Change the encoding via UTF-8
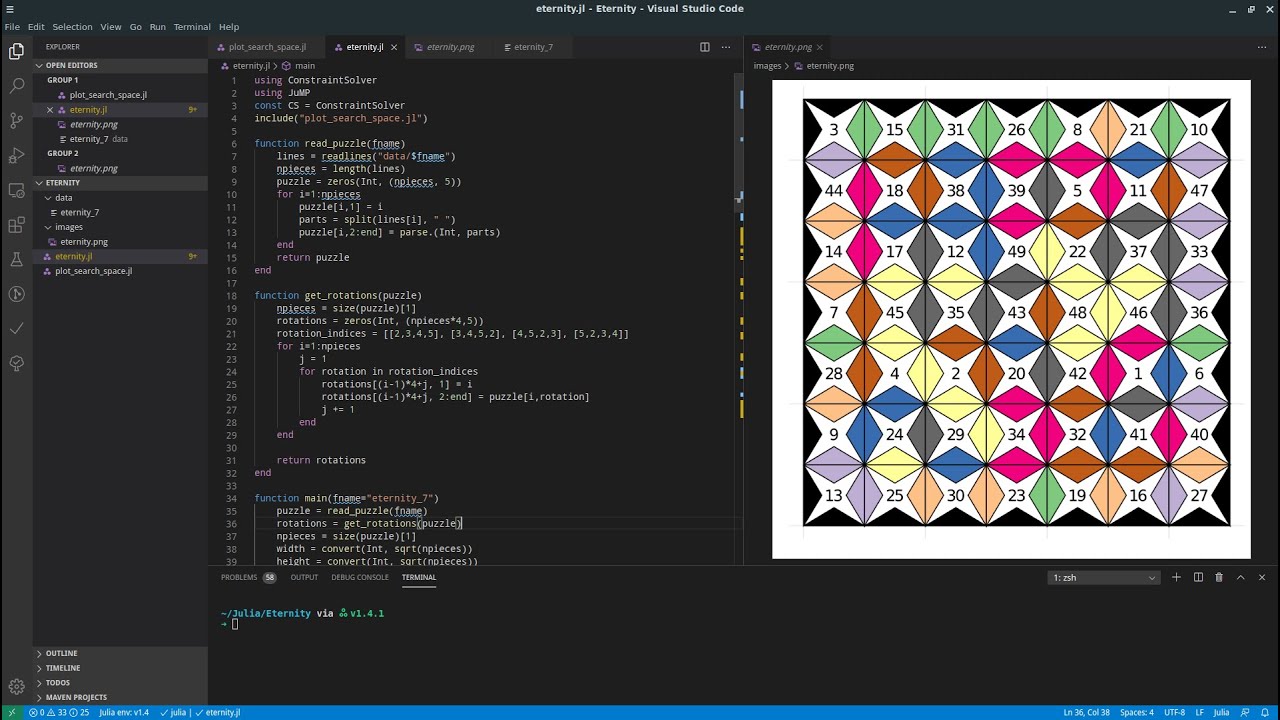This screenshot has height=720, width=1280. pyautogui.click(x=1174, y=712)
